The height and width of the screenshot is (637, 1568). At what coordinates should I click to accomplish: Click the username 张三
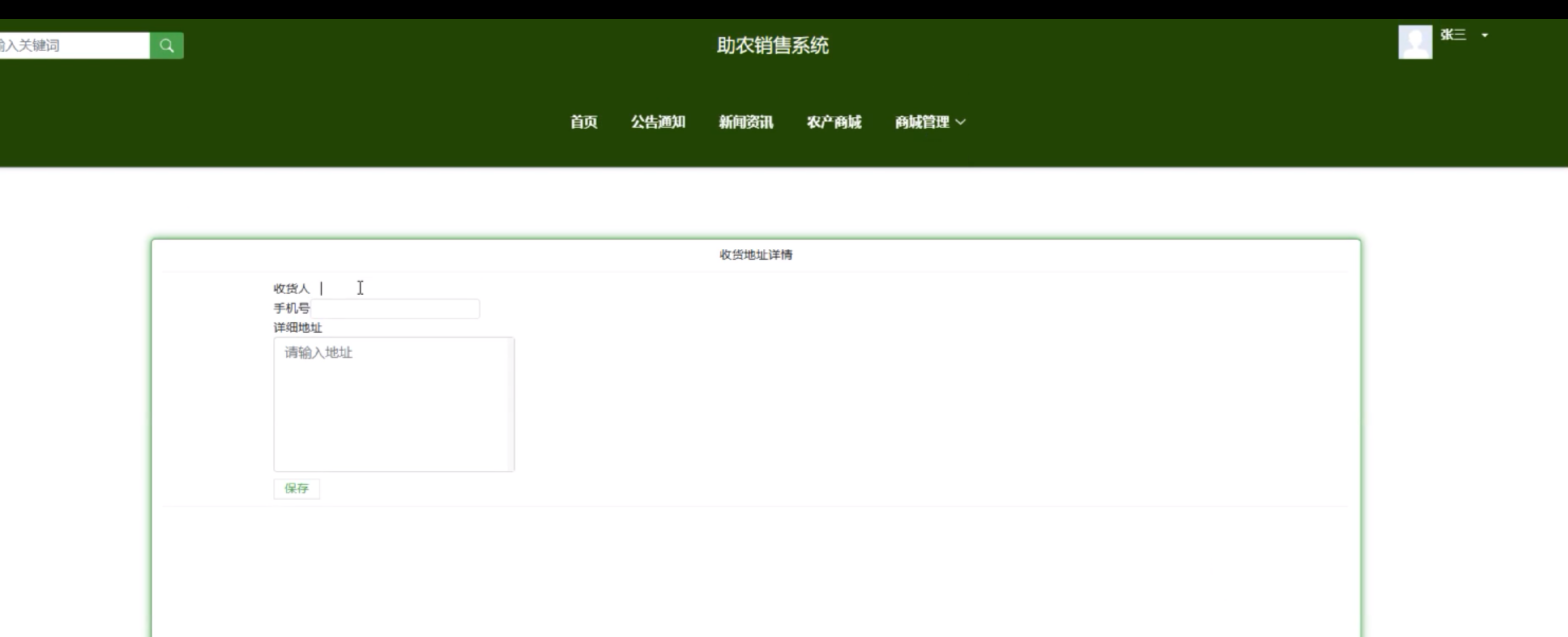[x=1452, y=35]
